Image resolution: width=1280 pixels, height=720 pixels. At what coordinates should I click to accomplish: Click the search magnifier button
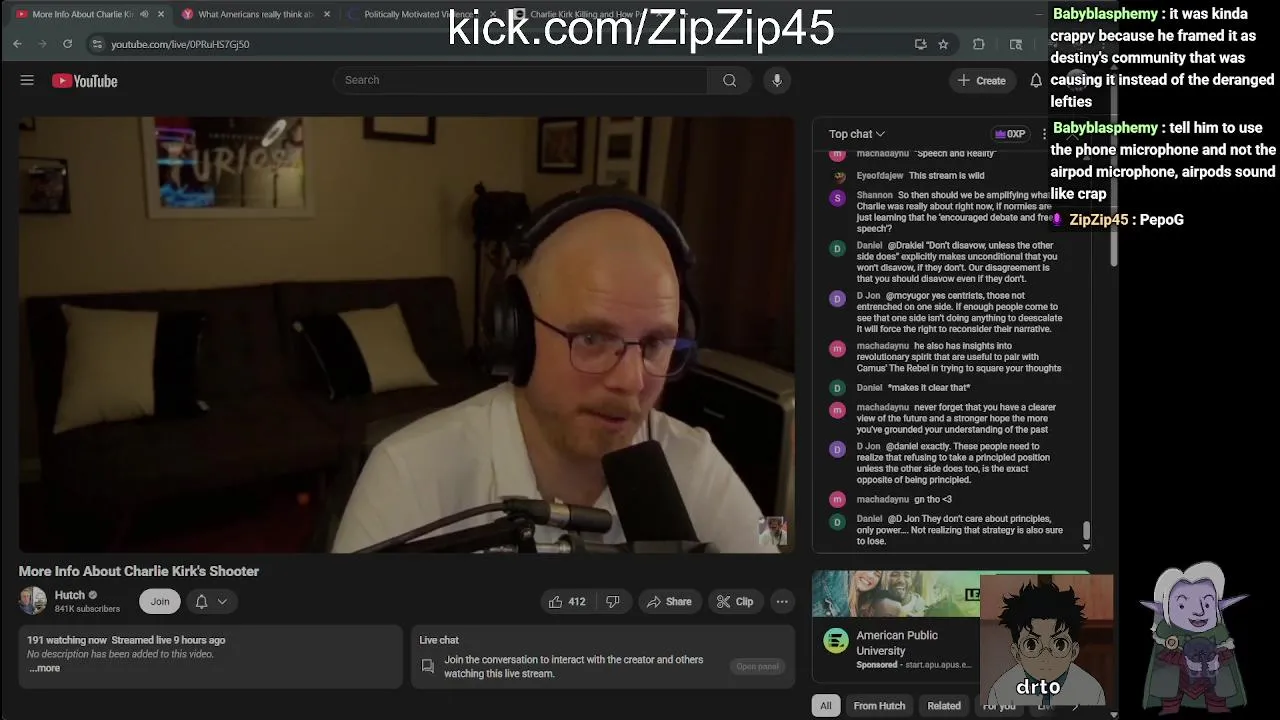729,80
